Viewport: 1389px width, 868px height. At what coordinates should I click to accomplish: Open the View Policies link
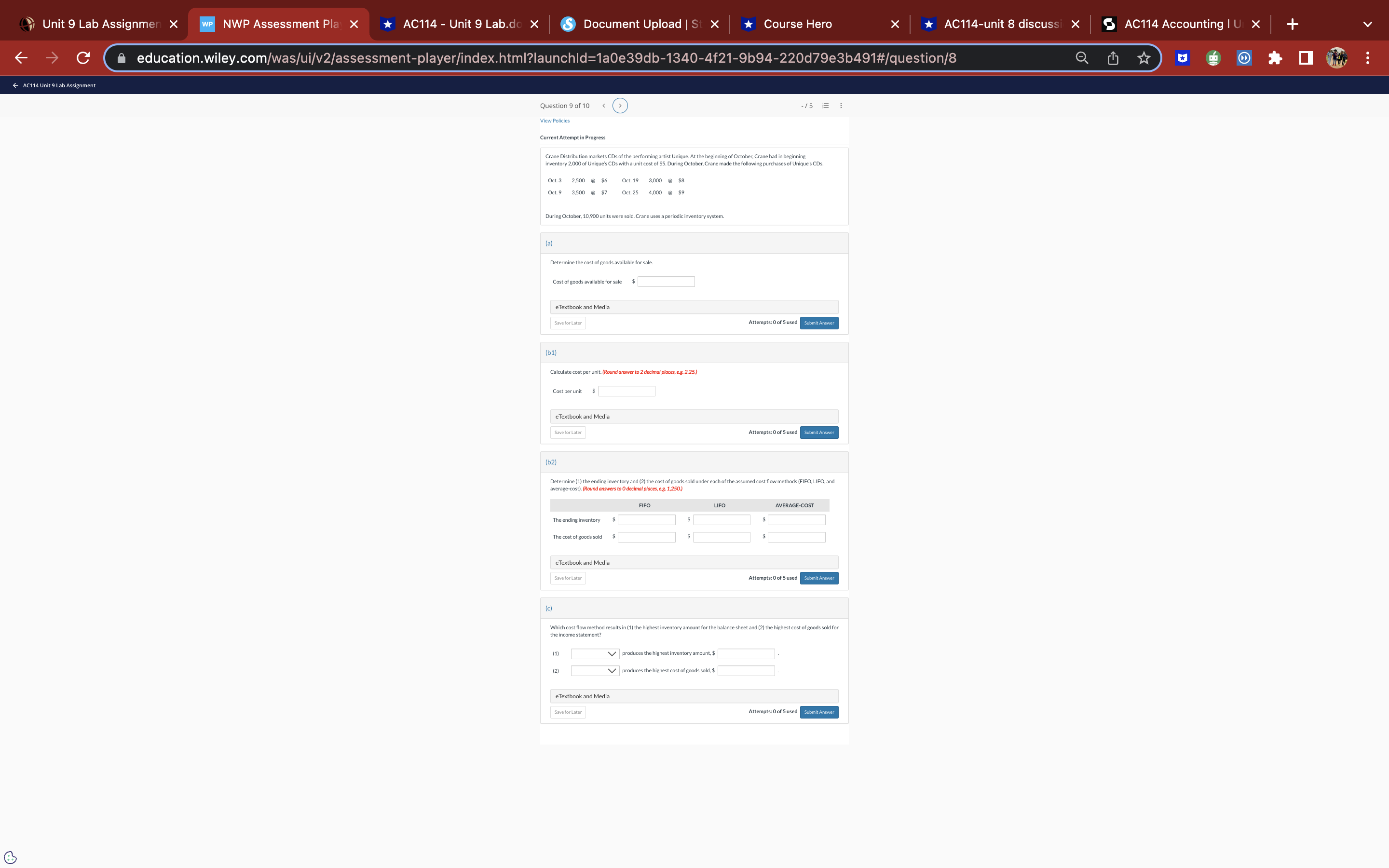[x=554, y=121]
